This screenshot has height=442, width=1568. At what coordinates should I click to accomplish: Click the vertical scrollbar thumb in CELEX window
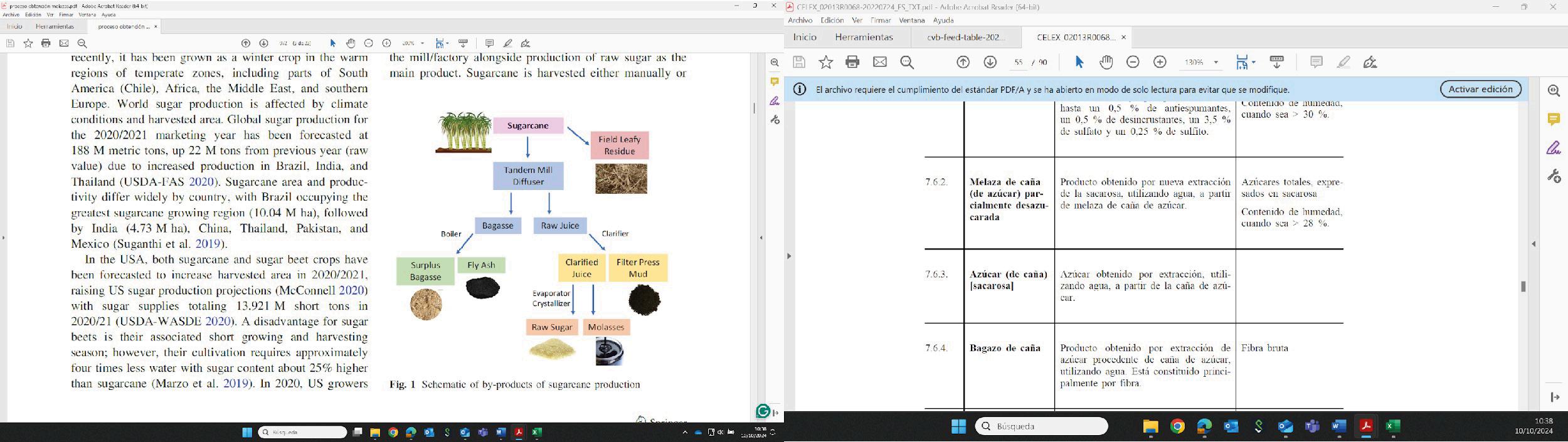tap(1523, 287)
